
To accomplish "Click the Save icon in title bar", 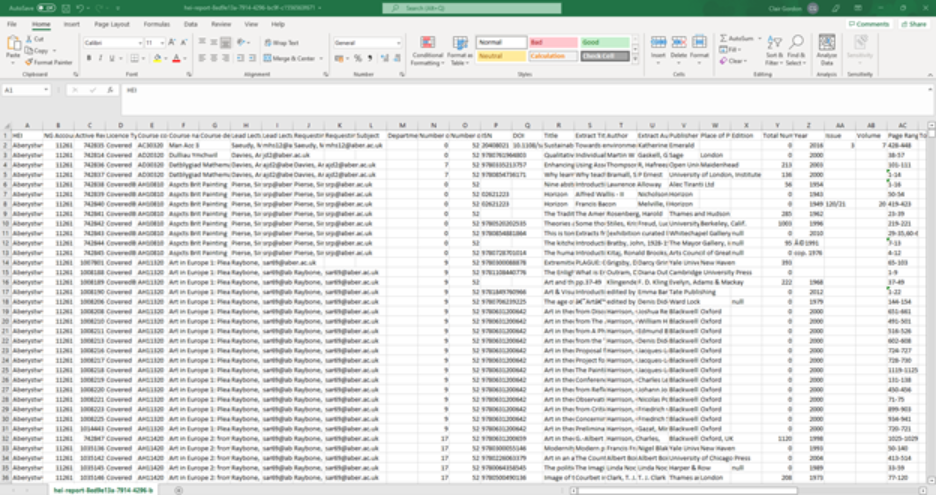I will click(66, 8).
